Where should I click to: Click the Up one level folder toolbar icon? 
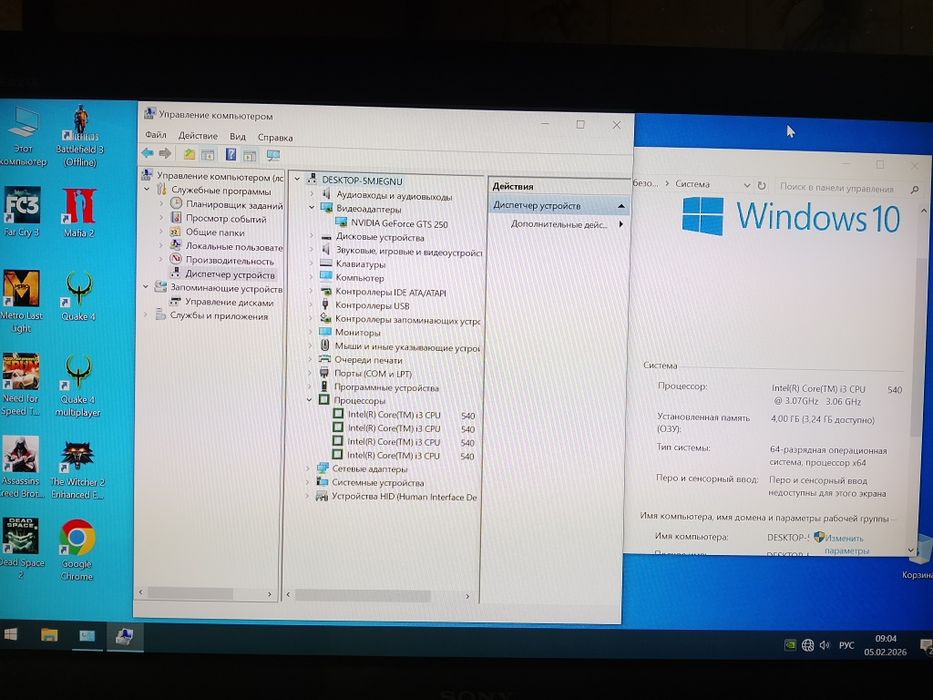point(189,154)
